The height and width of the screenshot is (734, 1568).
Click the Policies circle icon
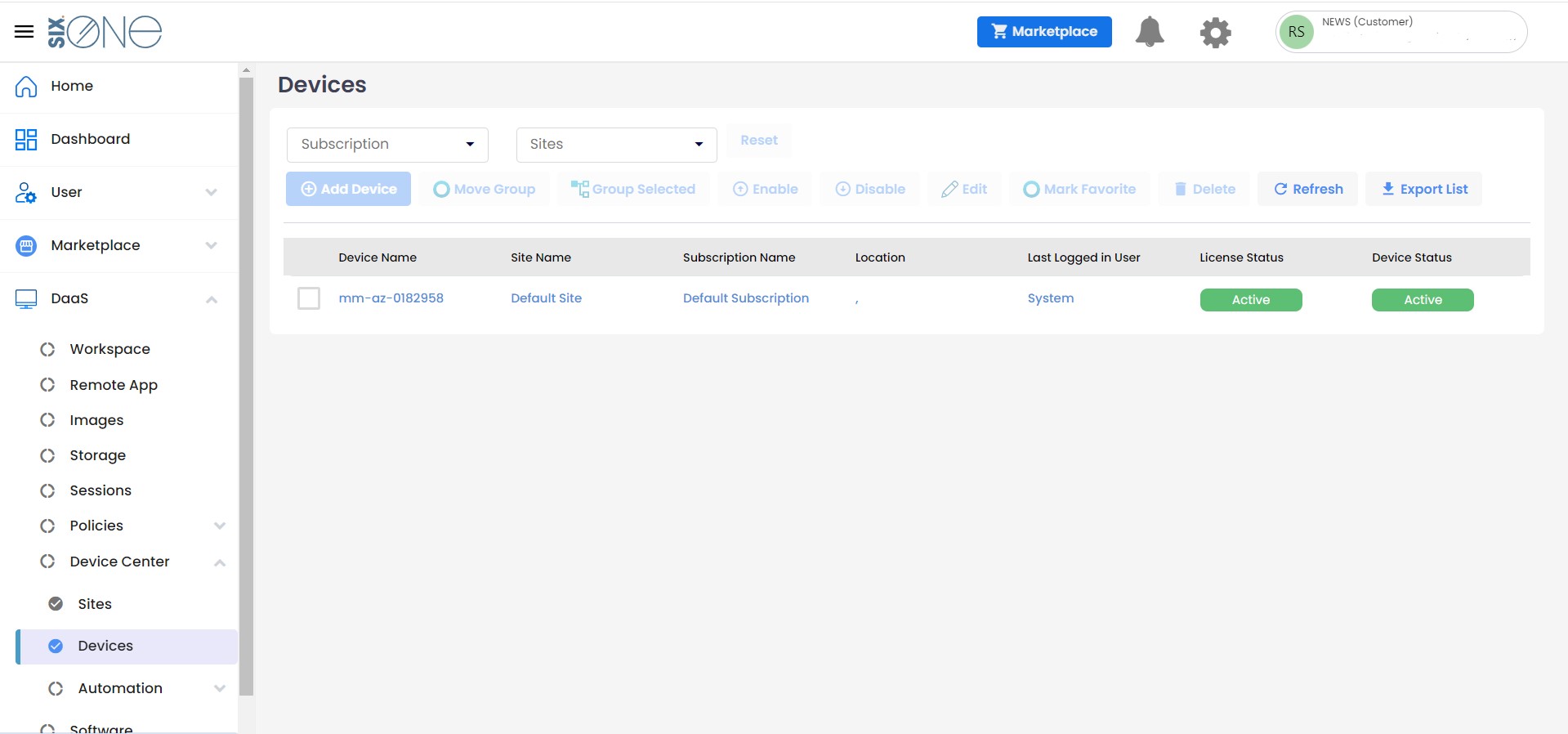(x=47, y=526)
